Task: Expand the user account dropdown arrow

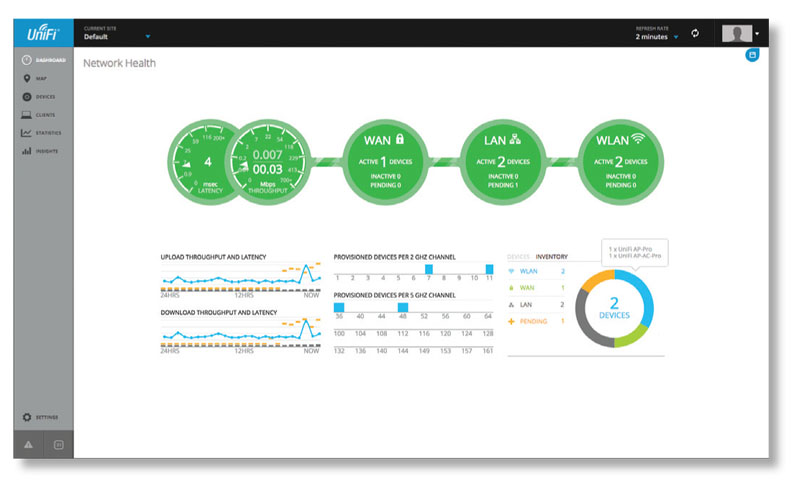Action: coord(757,34)
